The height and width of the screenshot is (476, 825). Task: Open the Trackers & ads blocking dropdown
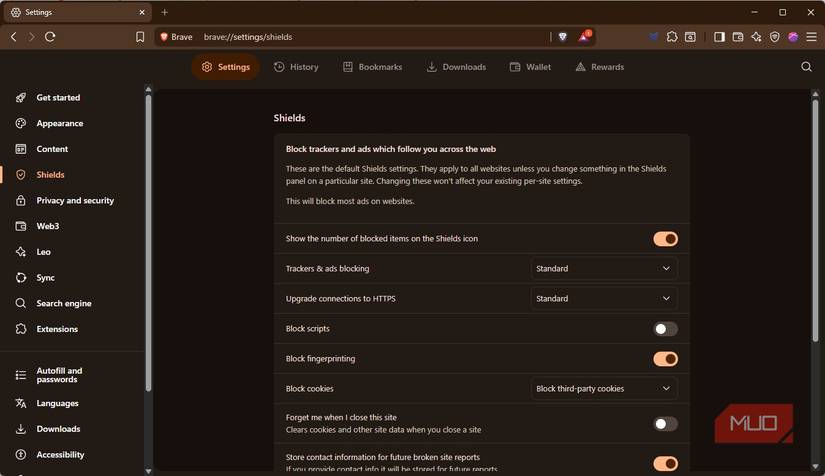click(603, 268)
